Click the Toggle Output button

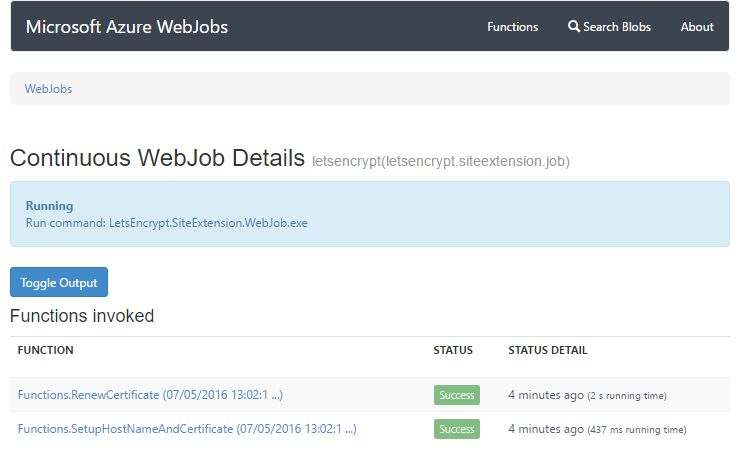tap(59, 282)
